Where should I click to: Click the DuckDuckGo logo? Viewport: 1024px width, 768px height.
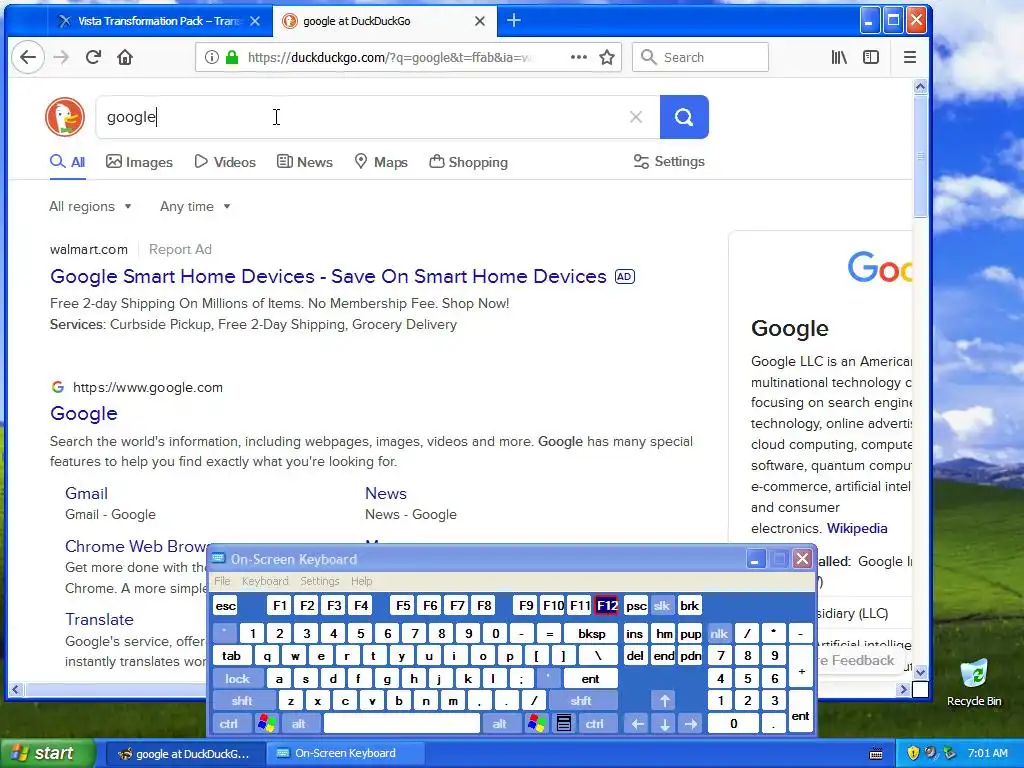coord(65,117)
